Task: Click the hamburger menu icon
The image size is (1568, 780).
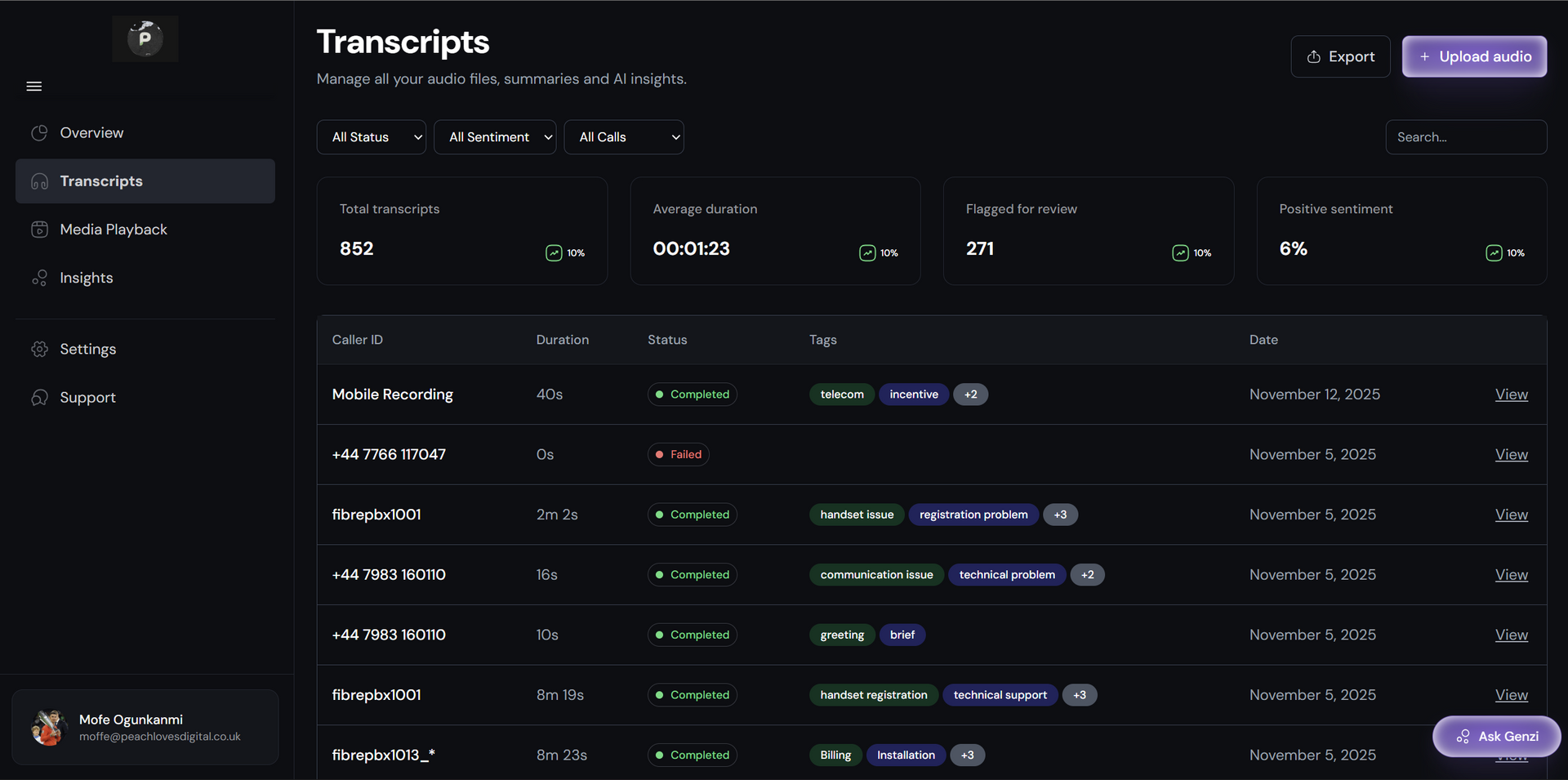Action: [33, 86]
